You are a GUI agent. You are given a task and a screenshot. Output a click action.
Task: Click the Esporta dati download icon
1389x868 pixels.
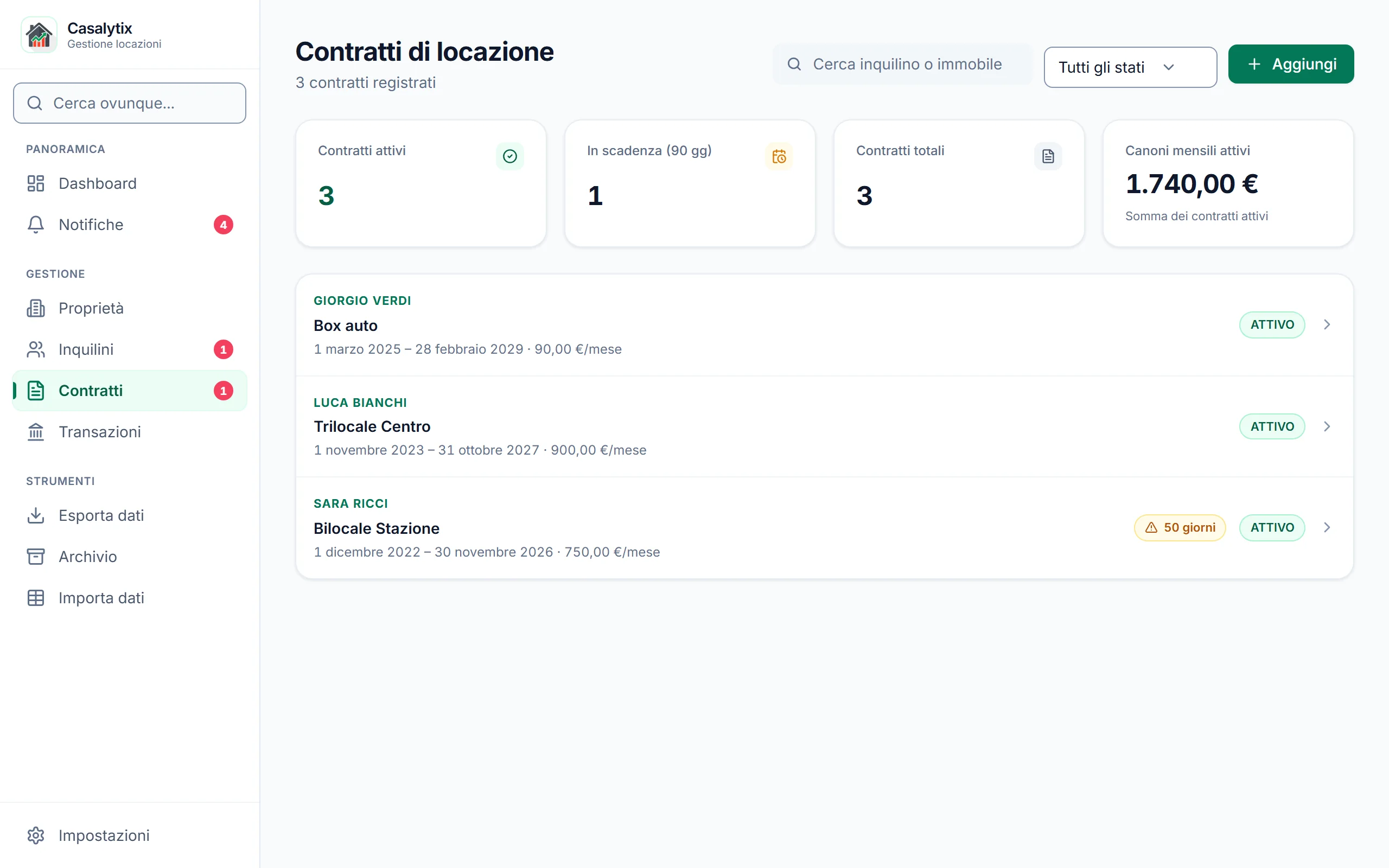(x=36, y=515)
